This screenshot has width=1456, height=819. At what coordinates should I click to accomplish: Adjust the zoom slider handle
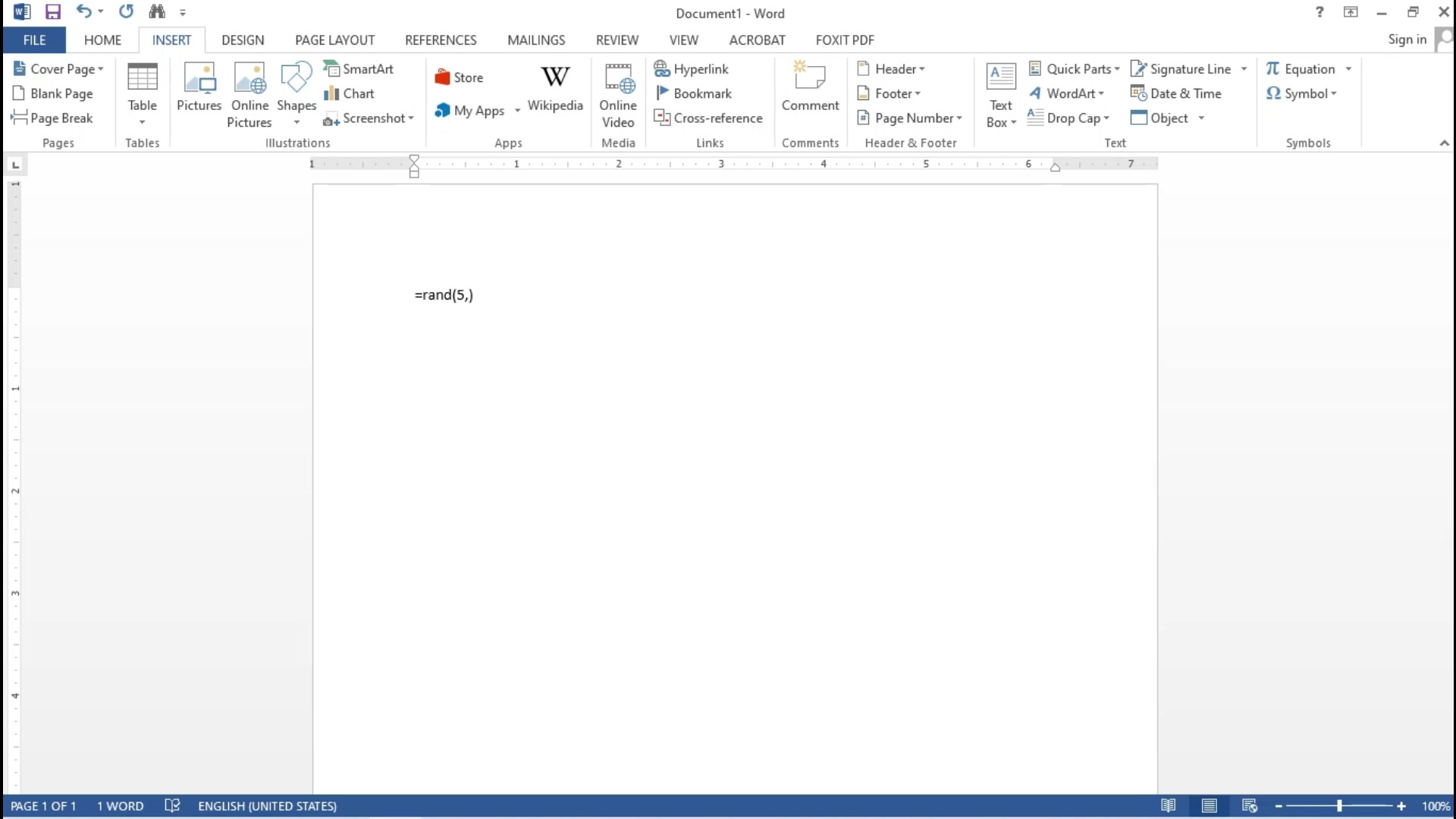1339,805
